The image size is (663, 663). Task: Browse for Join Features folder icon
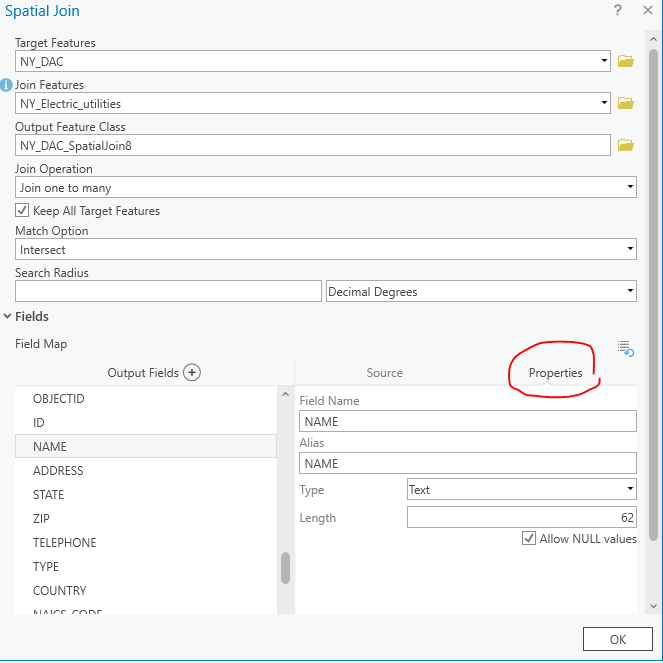(625, 103)
